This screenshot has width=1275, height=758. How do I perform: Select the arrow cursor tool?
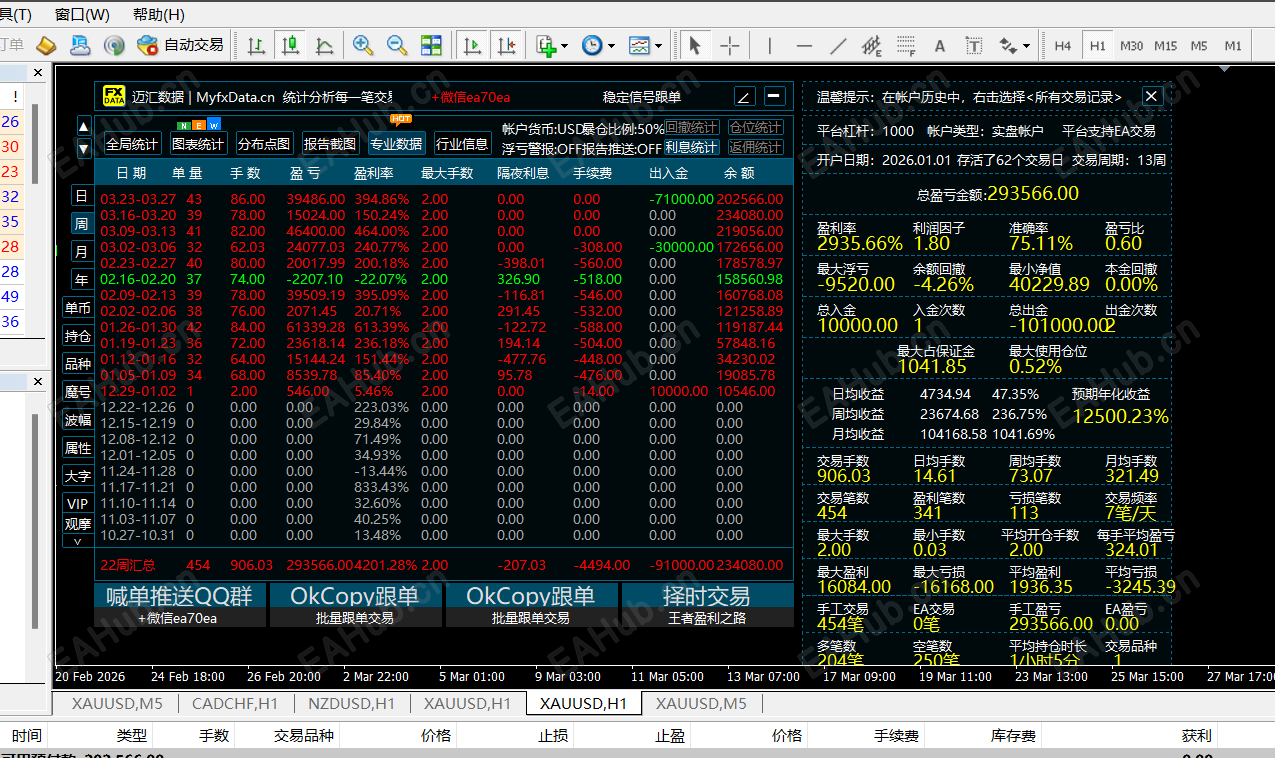pos(695,45)
